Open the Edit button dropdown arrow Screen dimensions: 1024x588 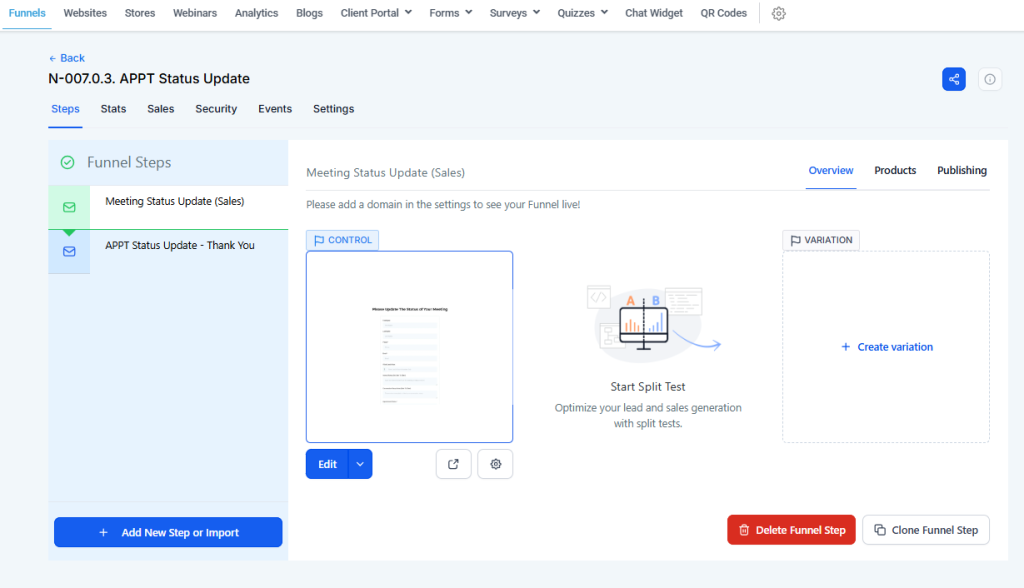coord(359,464)
